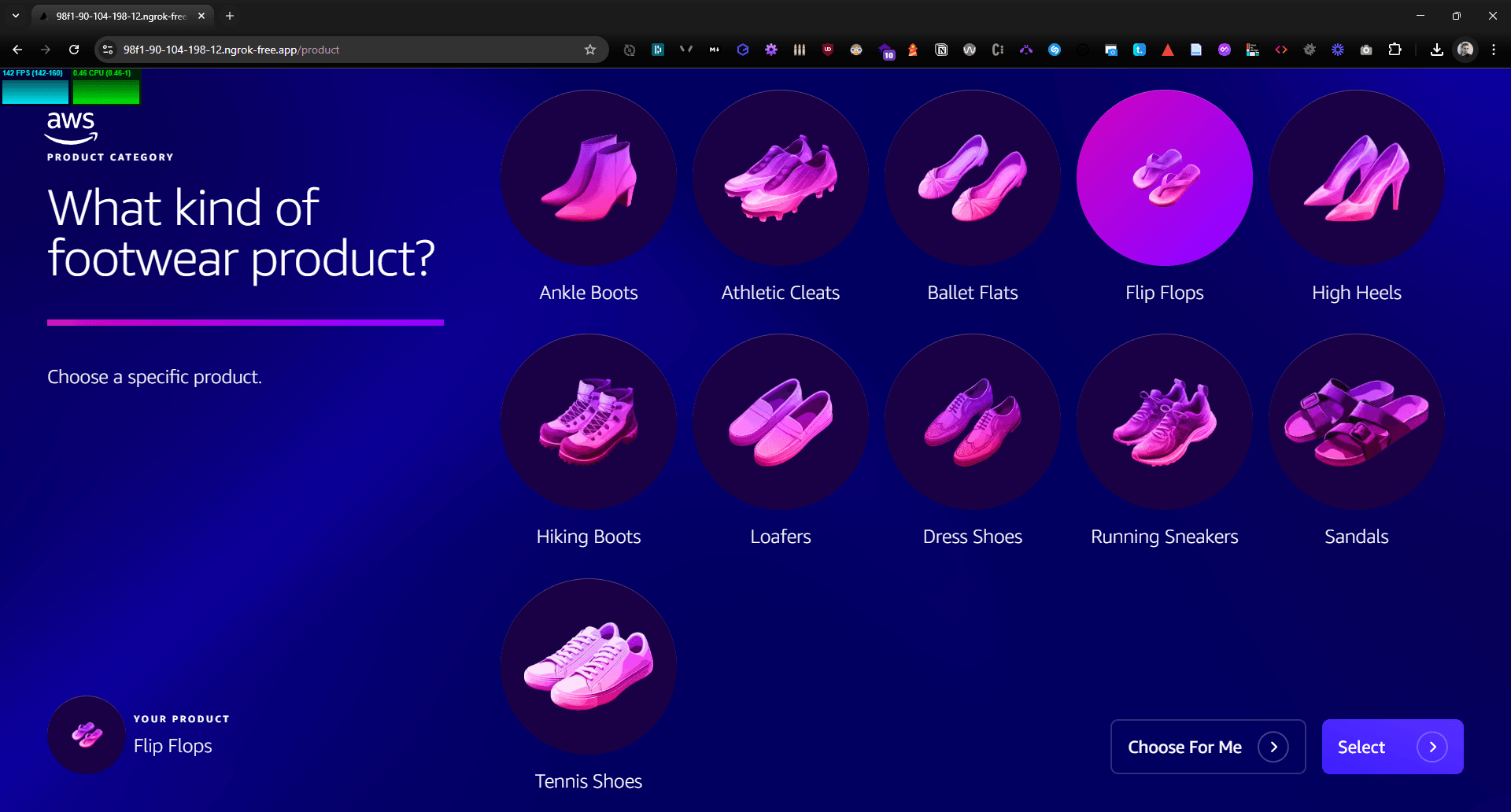
Task: Pick the Ballet Flats shoe icon
Action: (x=972, y=178)
